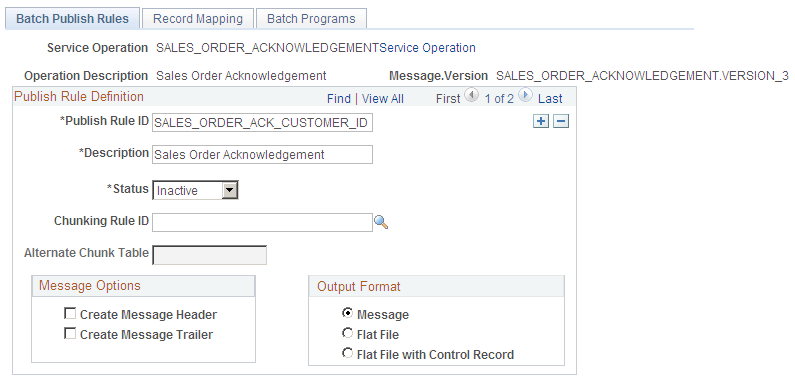Delete the current publish rule row
This screenshot has width=795, height=383.
[x=561, y=122]
